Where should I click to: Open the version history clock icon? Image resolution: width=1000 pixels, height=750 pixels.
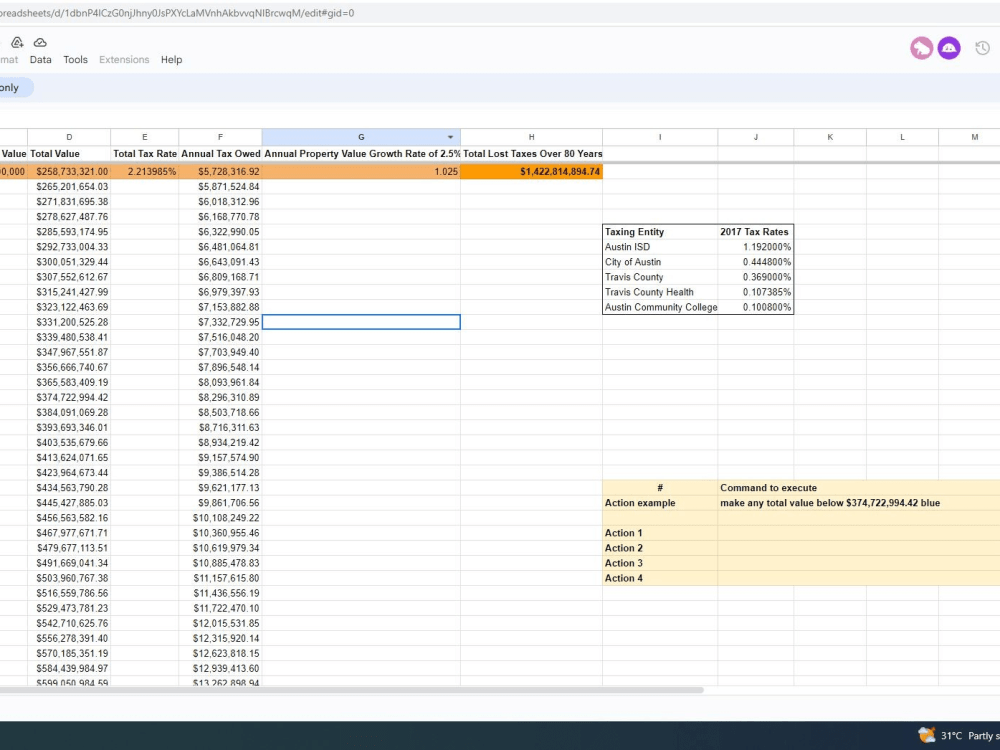(x=982, y=47)
